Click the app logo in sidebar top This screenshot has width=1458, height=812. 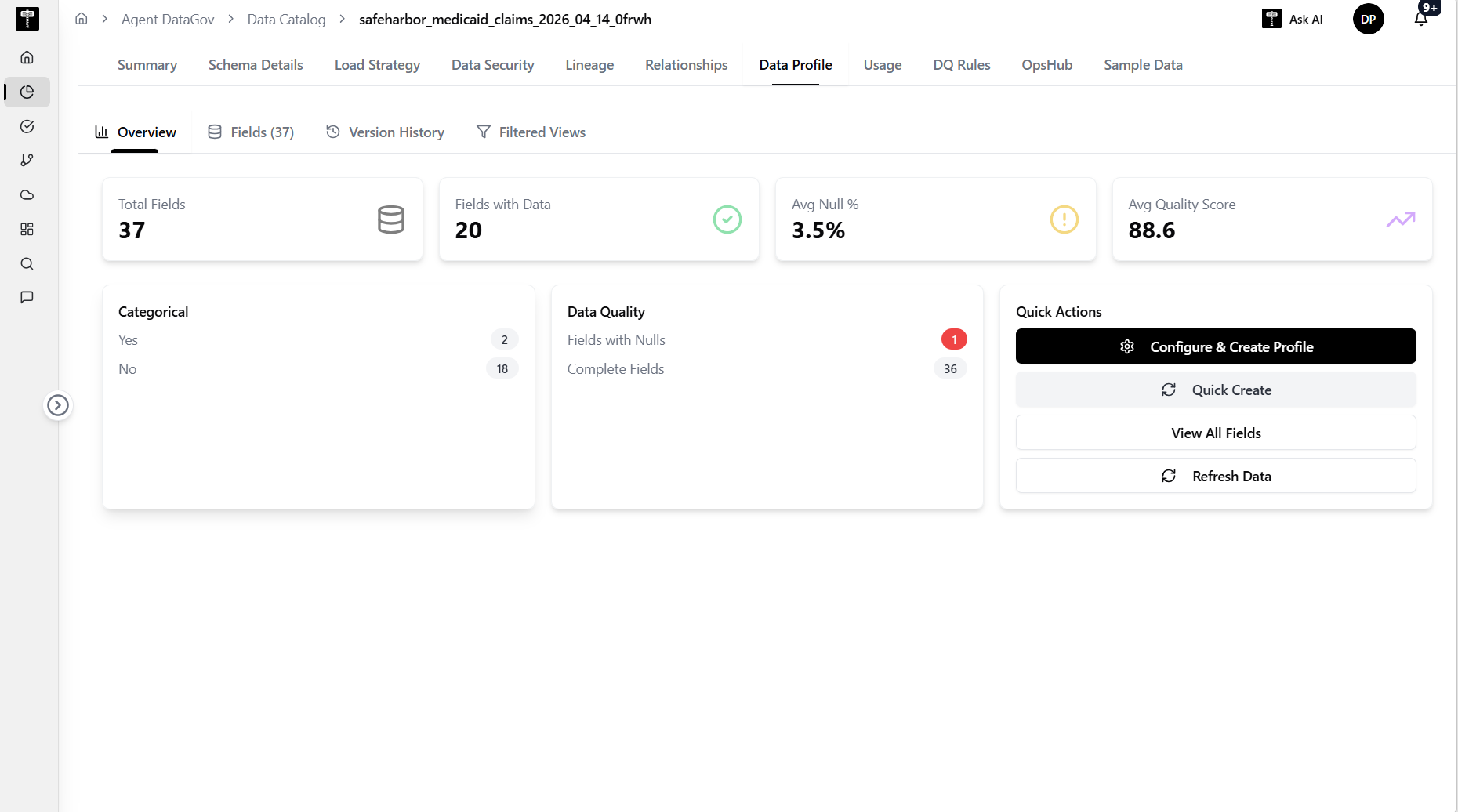click(x=27, y=19)
